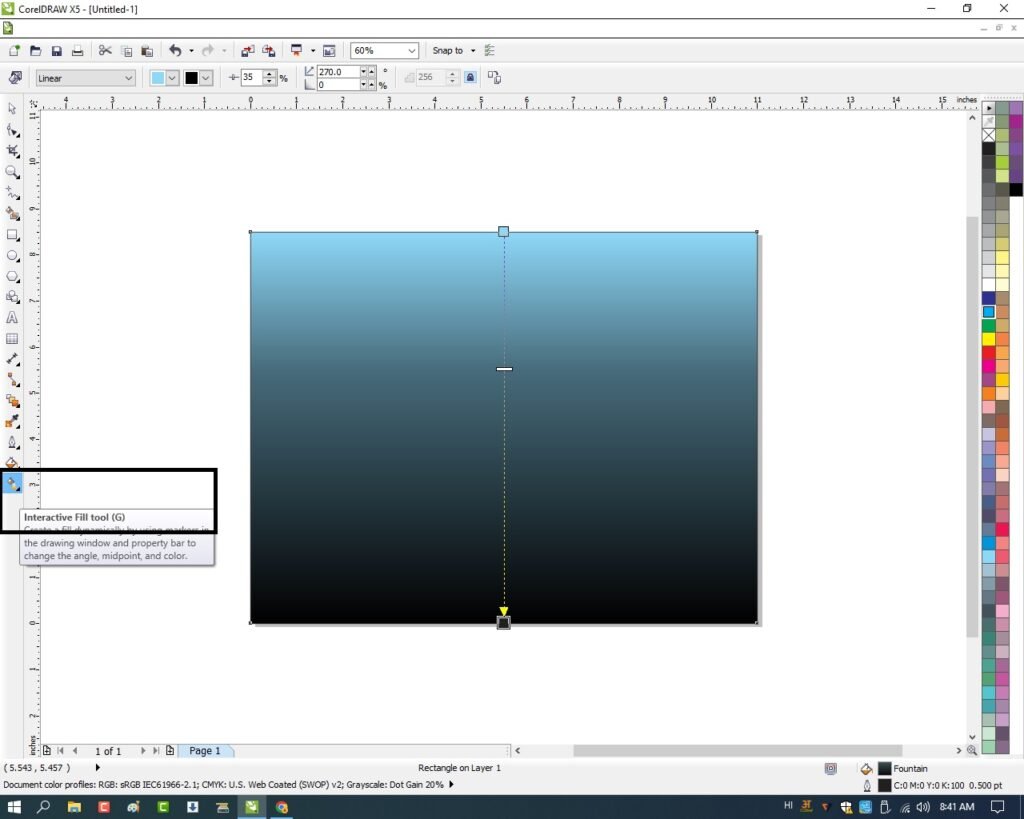Click the Copy fill properties icon

pos(494,78)
